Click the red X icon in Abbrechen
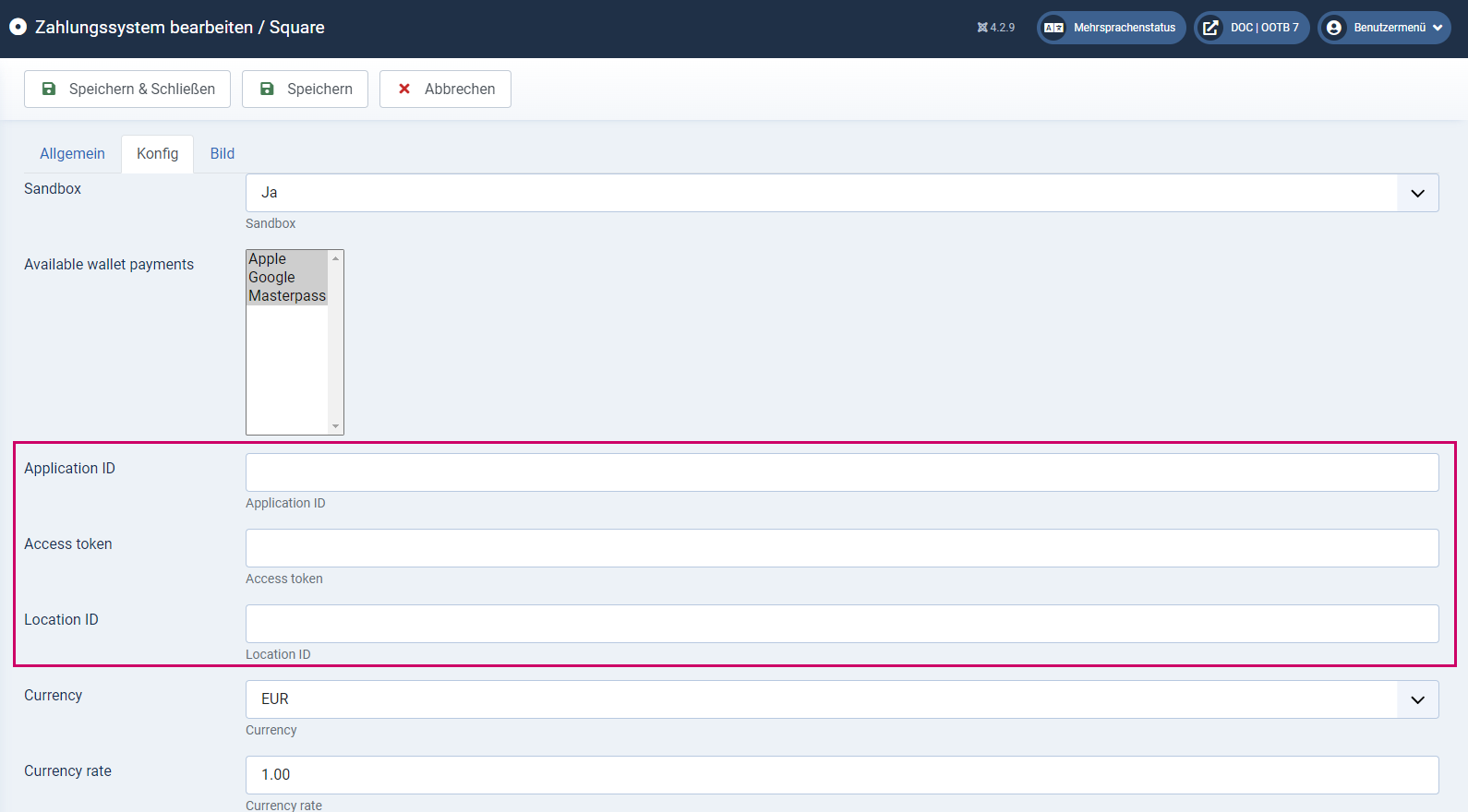 tap(404, 89)
